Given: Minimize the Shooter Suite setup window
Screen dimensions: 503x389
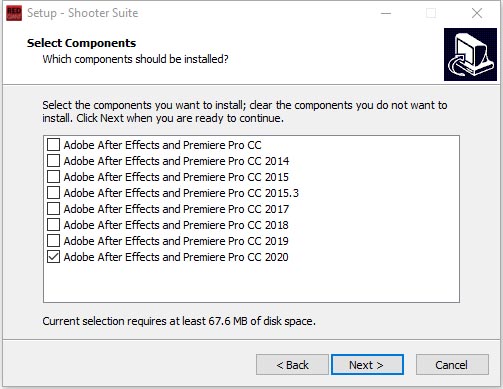Looking at the screenshot, I should [x=386, y=13].
